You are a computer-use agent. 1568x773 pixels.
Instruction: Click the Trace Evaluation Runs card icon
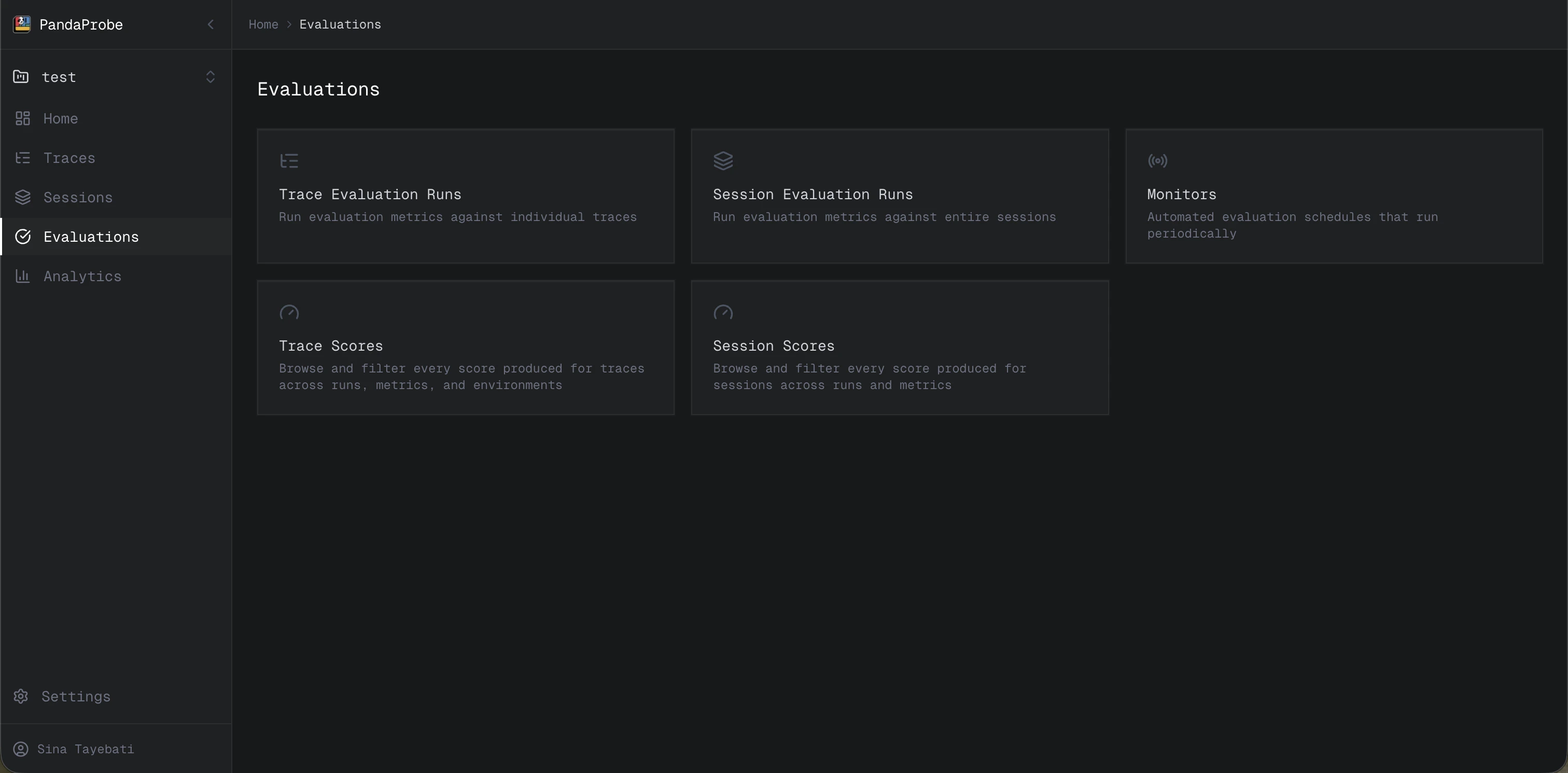289,161
